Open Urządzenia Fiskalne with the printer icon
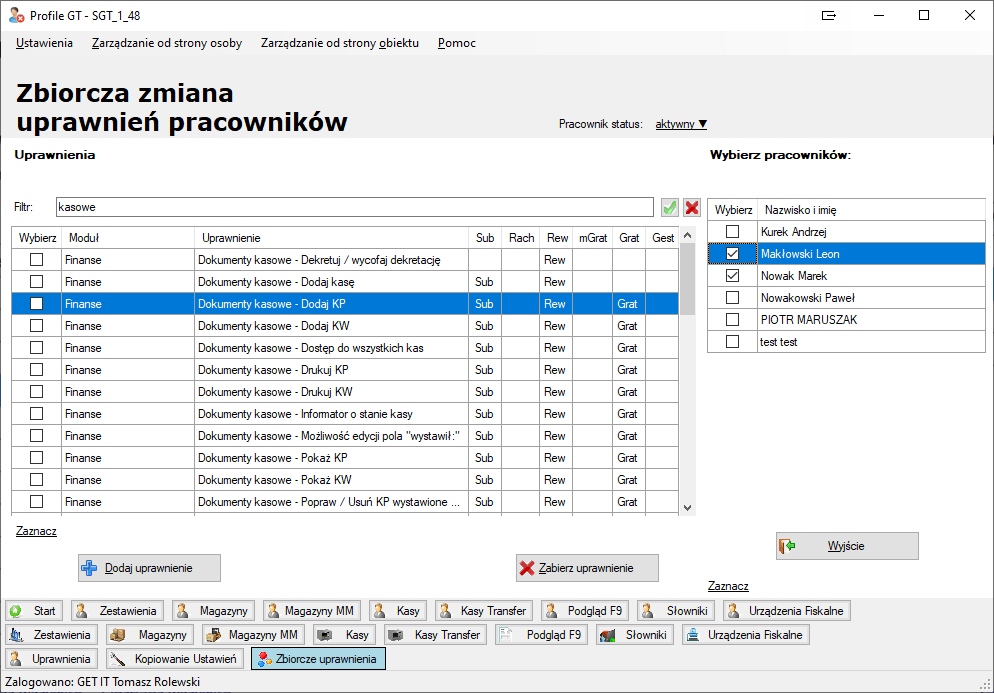Screen dimensions: 994x693 pyautogui.click(x=746, y=635)
